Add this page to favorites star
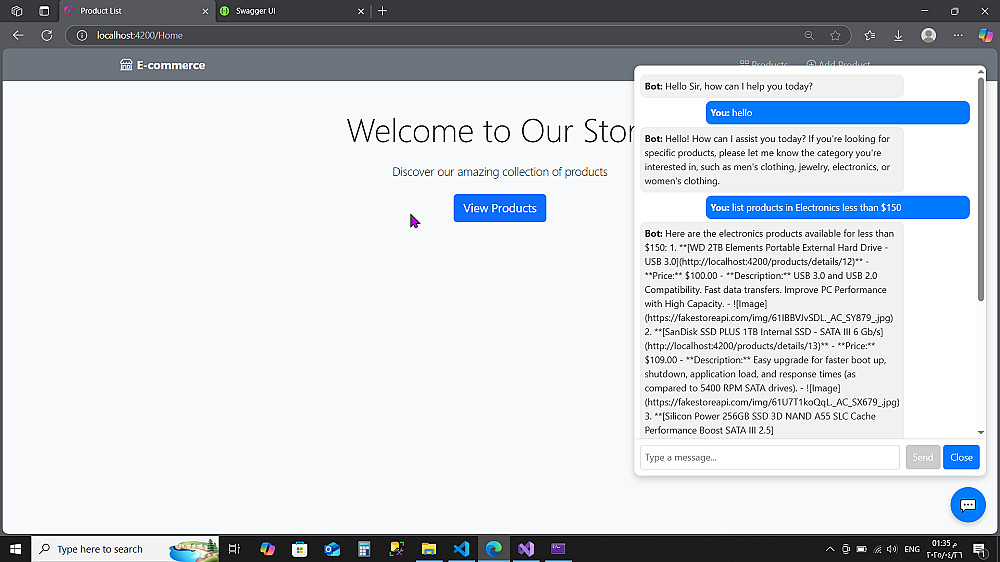Screen dimensions: 1000x562 pos(835,35)
